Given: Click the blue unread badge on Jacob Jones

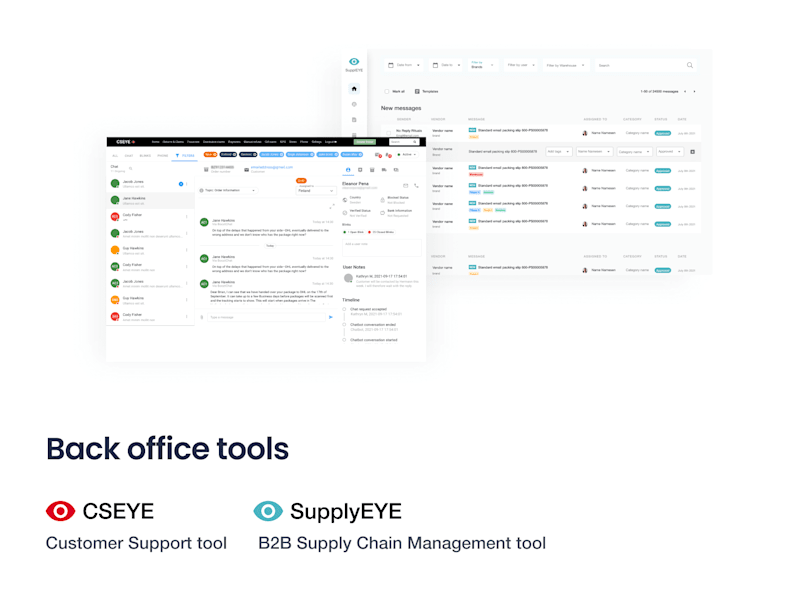Looking at the screenshot, I should [181, 184].
